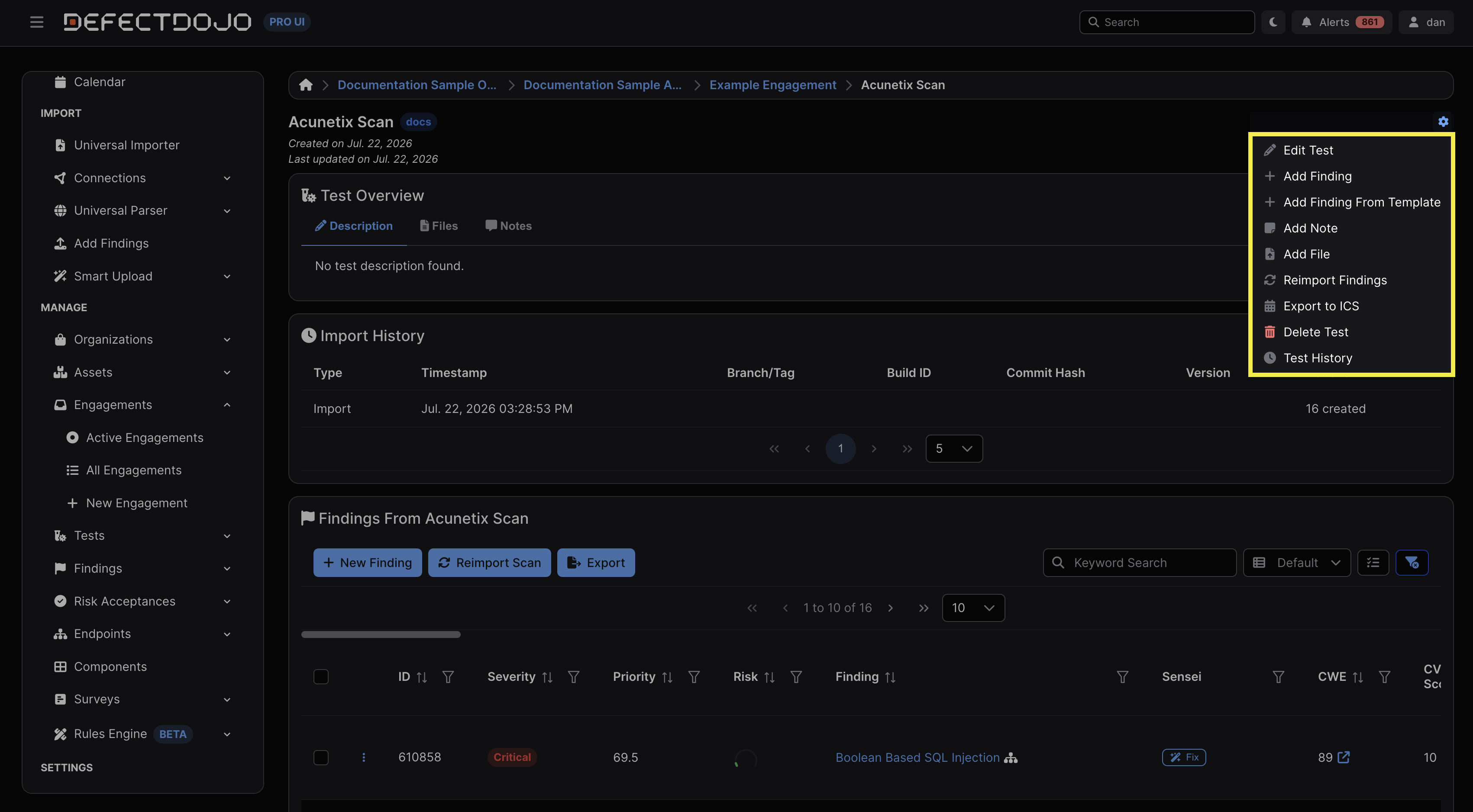Select Reimport Findings from menu

1334,280
